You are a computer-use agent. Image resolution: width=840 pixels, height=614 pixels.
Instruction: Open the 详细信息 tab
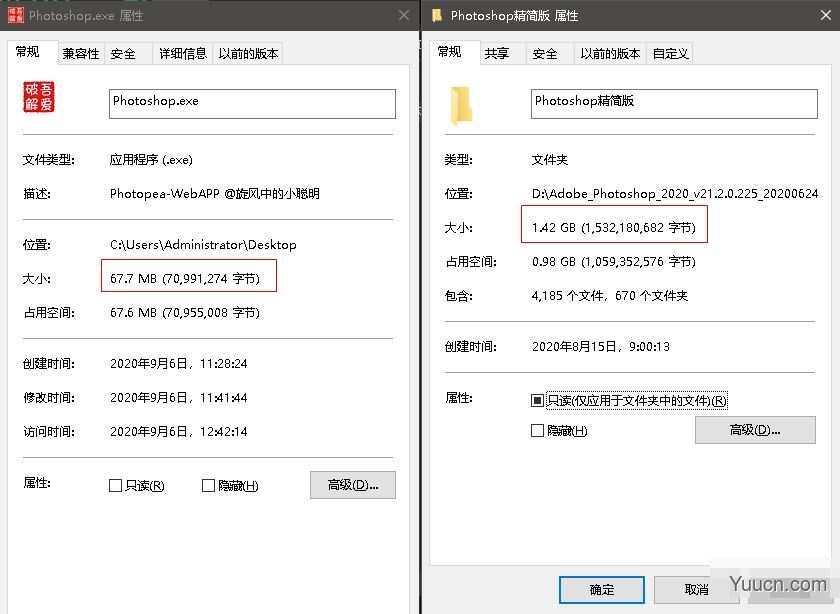[183, 54]
